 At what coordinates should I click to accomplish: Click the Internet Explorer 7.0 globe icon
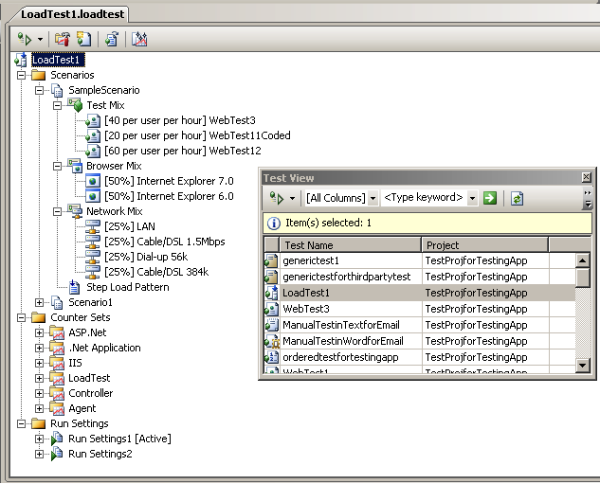point(93,181)
